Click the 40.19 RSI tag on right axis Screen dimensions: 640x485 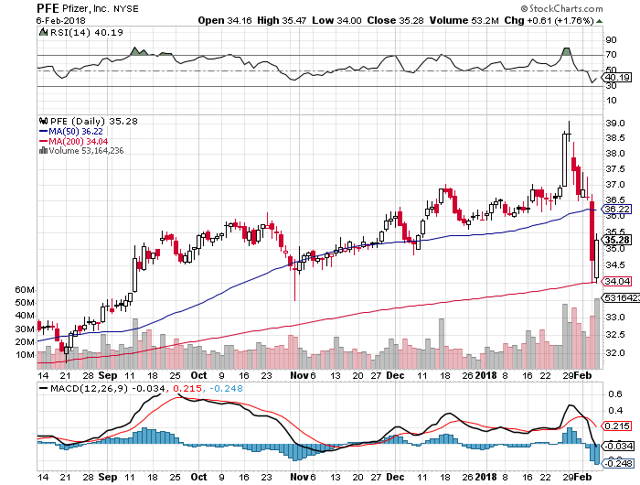coord(618,78)
